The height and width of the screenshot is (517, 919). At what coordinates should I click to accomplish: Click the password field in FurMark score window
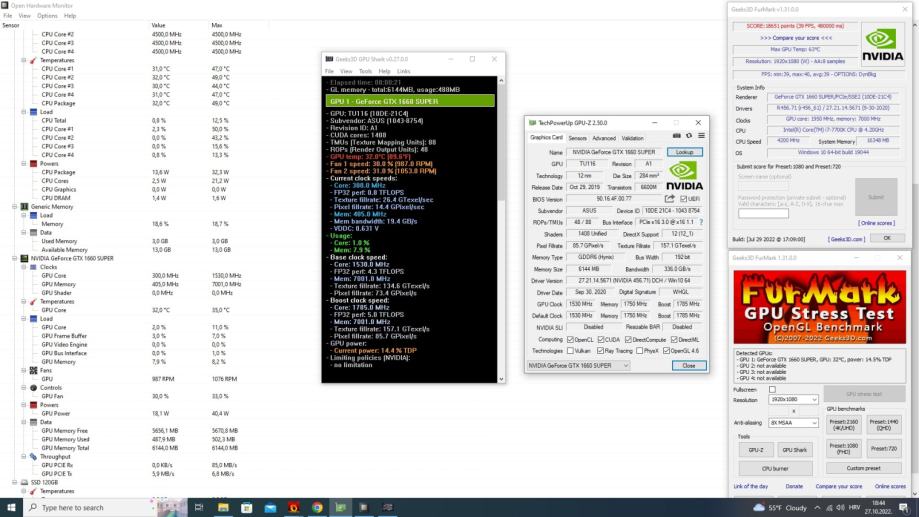tap(763, 214)
